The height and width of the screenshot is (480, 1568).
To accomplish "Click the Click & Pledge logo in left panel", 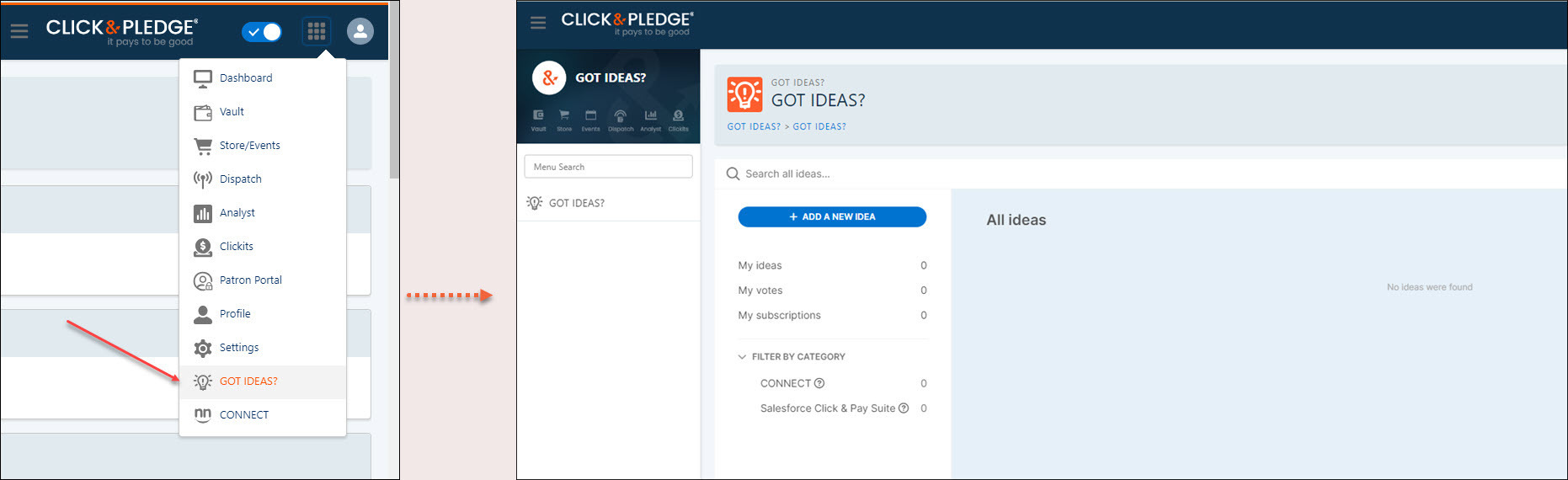I will click(122, 31).
